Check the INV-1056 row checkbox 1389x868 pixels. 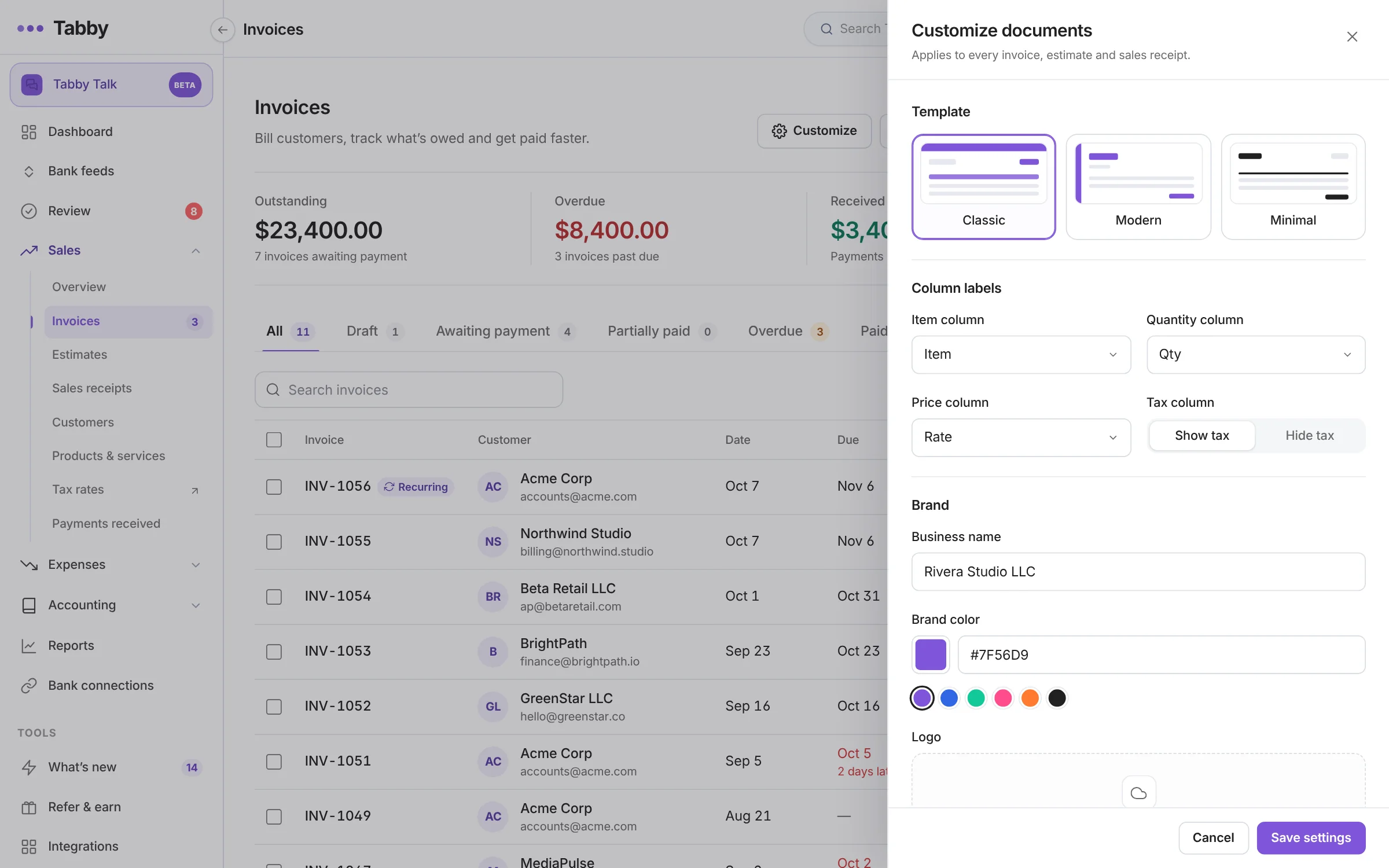pyautogui.click(x=274, y=487)
